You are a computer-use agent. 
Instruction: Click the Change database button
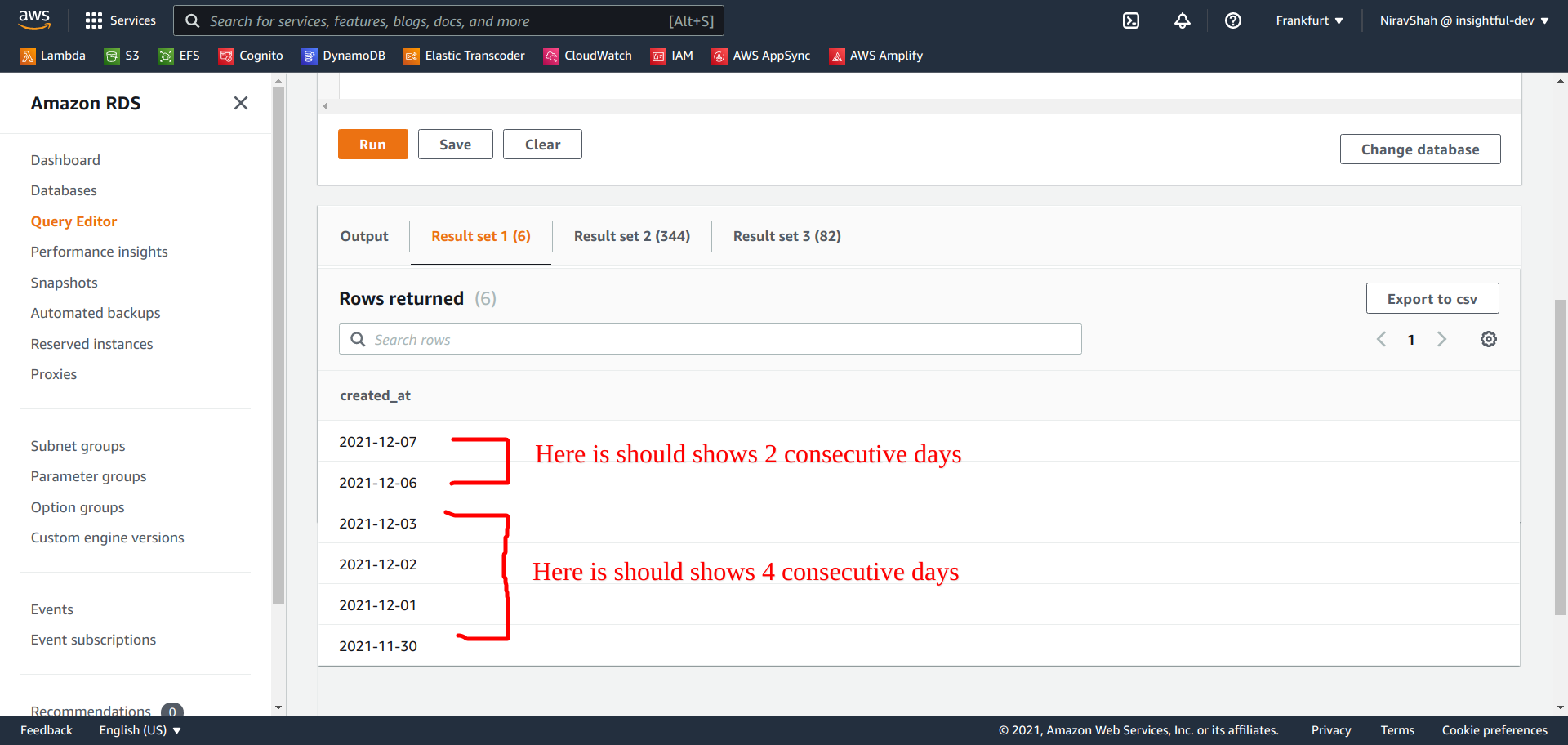[1419, 149]
